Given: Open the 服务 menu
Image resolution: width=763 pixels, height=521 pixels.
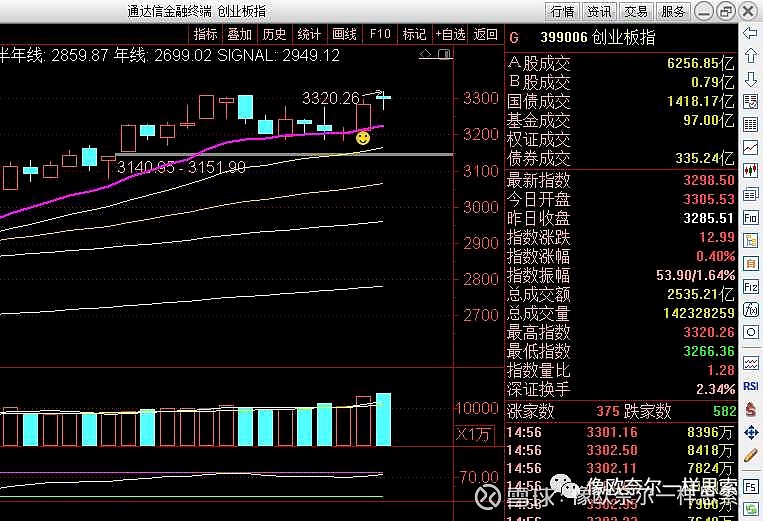Looking at the screenshot, I should (672, 11).
